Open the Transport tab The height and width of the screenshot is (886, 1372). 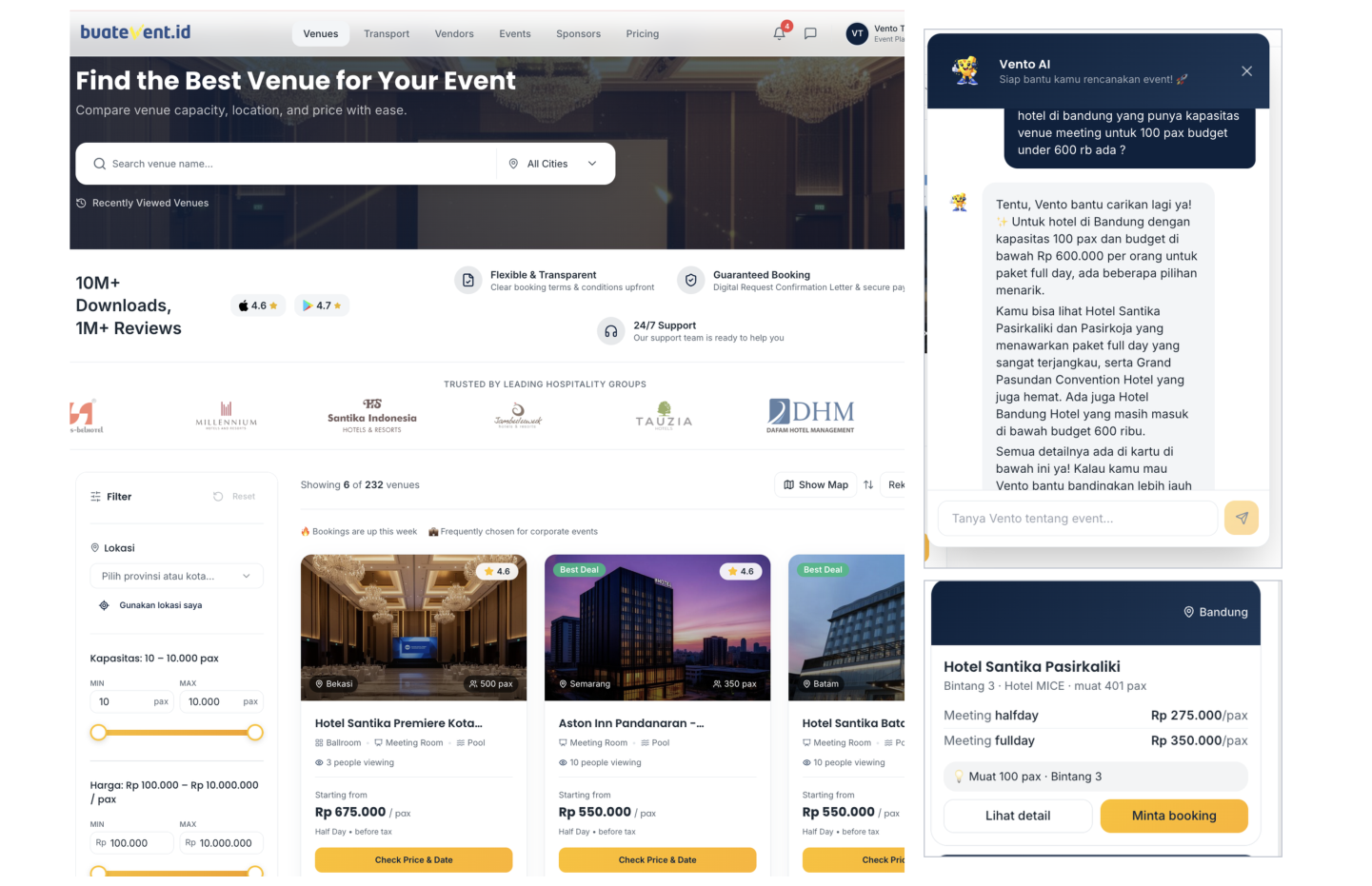pos(387,33)
